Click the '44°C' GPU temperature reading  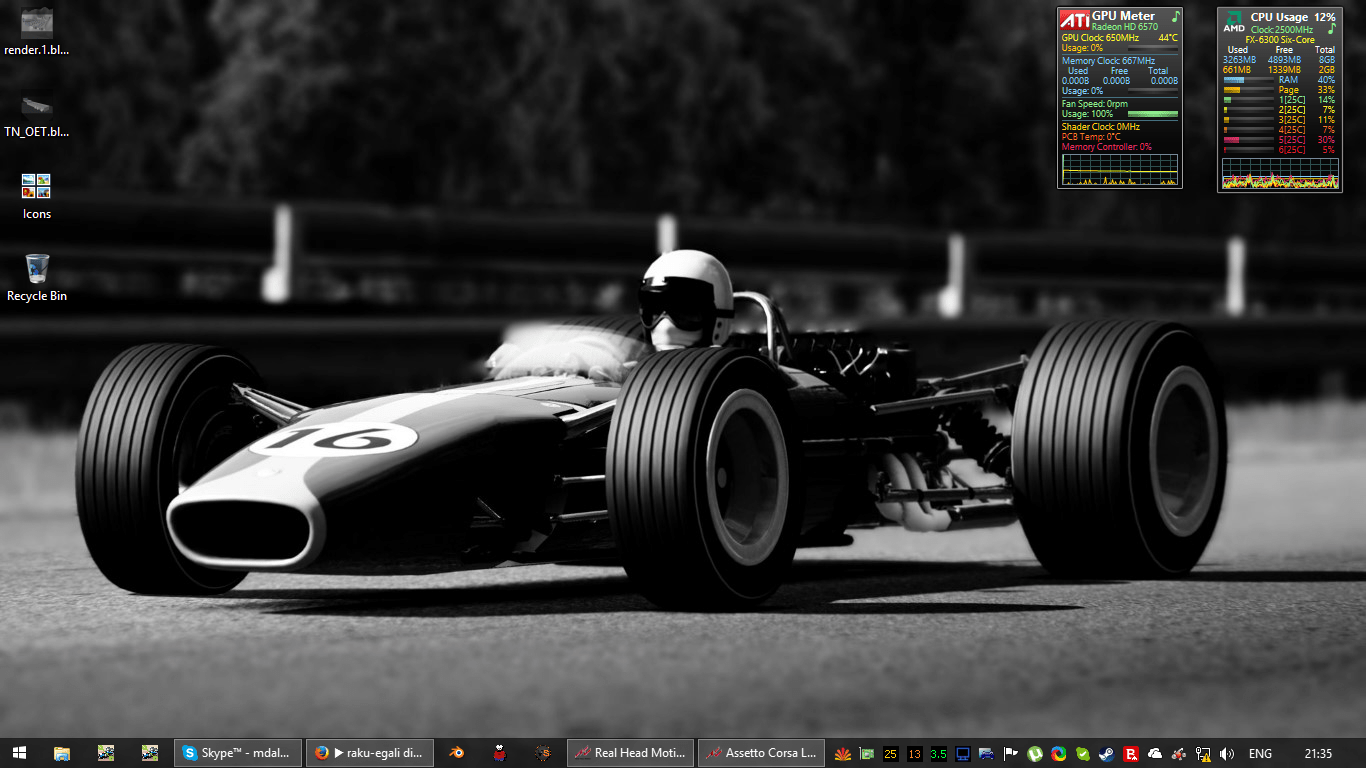1168,38
